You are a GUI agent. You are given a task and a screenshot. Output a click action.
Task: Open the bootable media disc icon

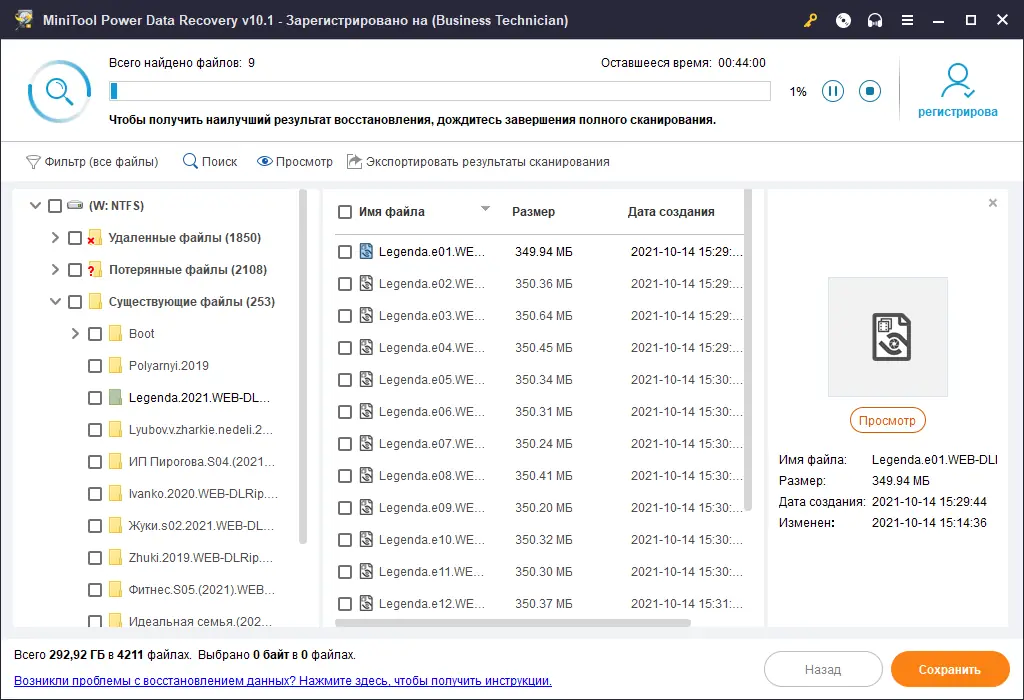pos(843,20)
